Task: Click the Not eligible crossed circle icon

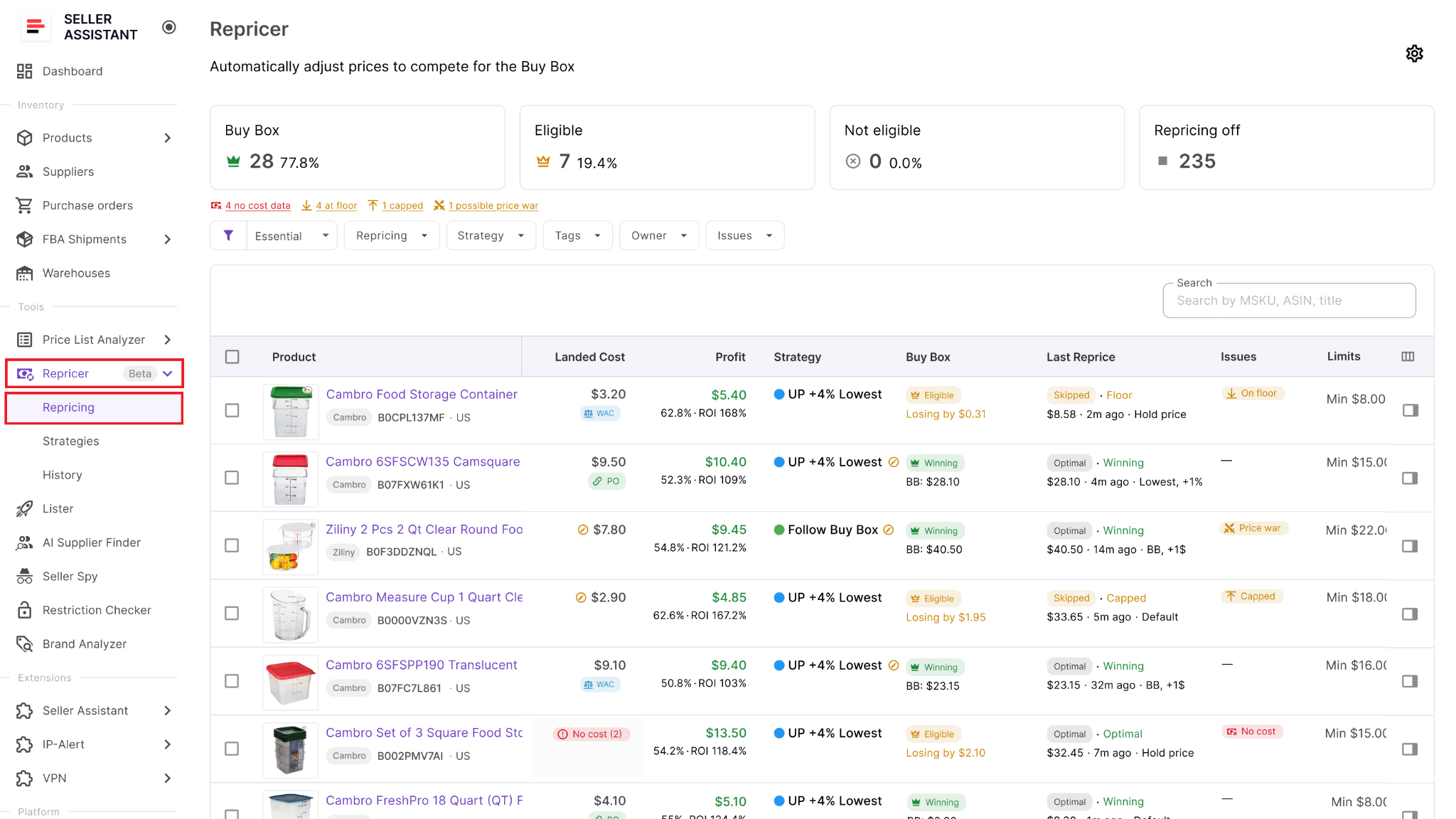Action: click(853, 161)
